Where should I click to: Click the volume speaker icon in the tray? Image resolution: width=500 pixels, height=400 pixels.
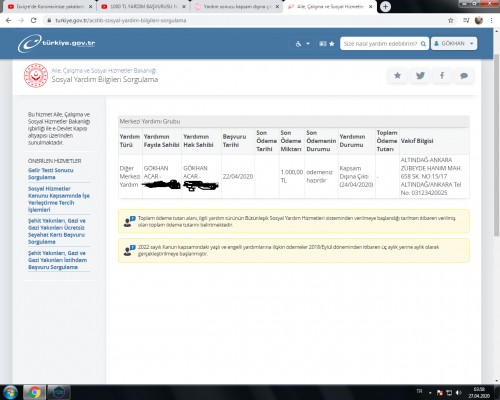[458, 393]
